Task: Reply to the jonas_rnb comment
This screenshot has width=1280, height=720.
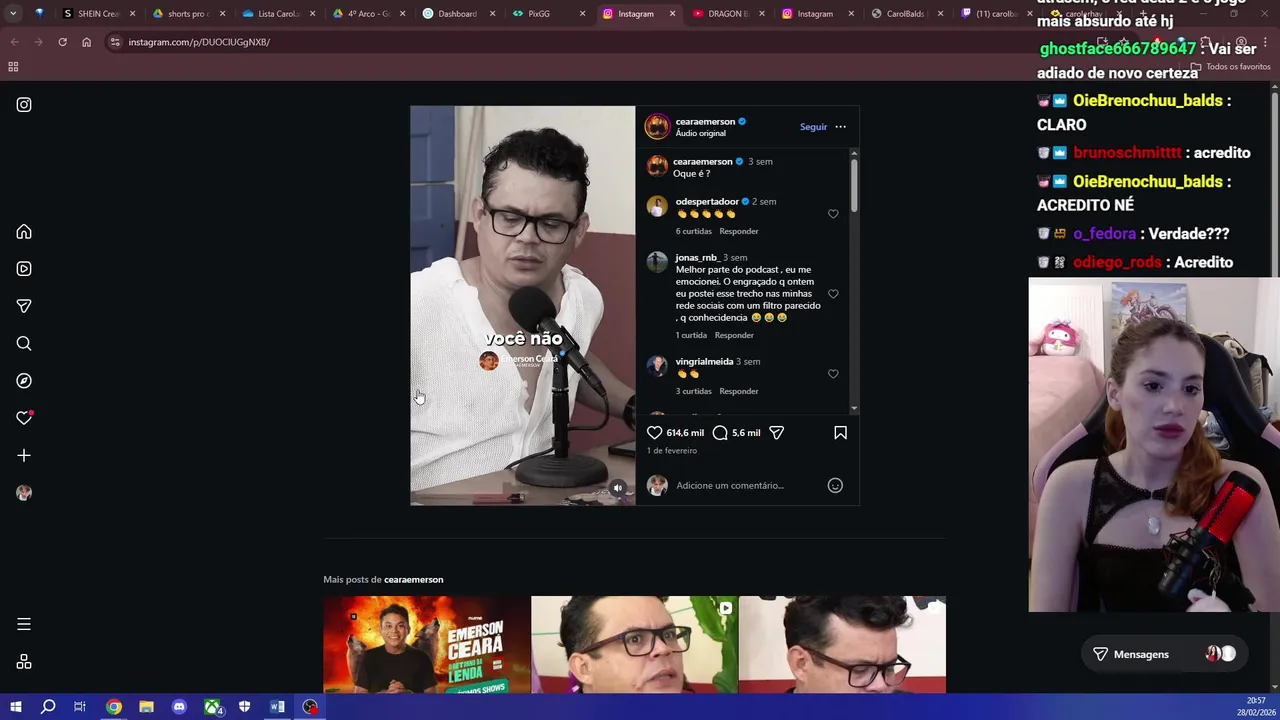Action: pos(734,335)
